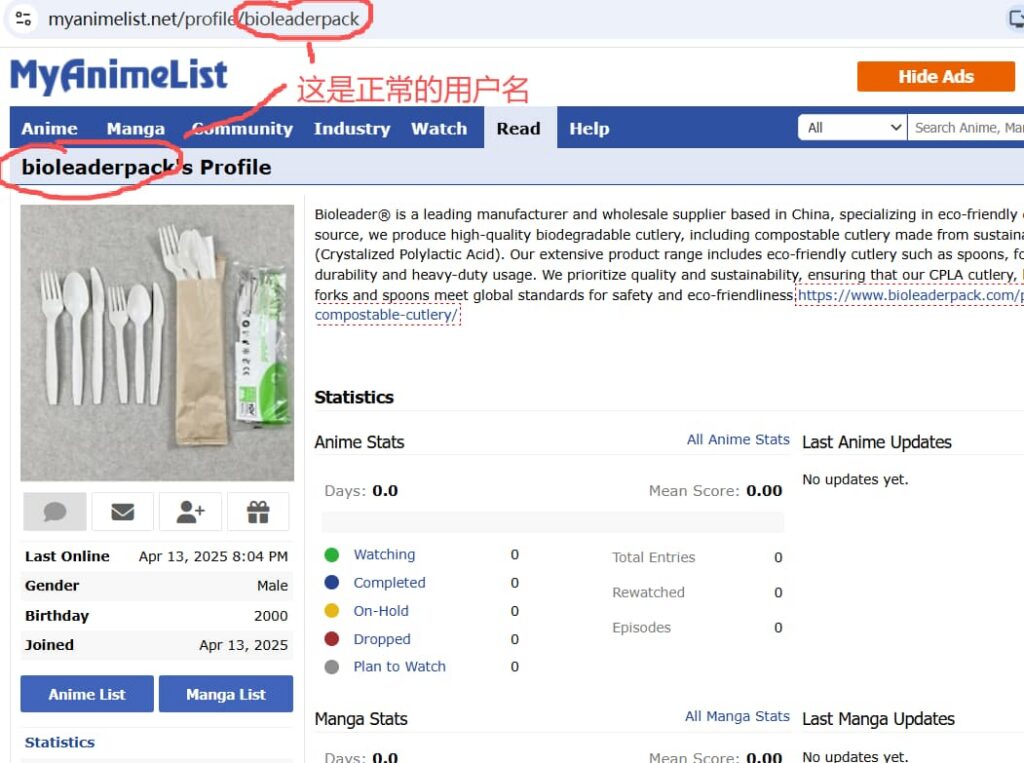Select the Birthday value 2000
Viewport: 1024px width, 763px height.
[271, 615]
